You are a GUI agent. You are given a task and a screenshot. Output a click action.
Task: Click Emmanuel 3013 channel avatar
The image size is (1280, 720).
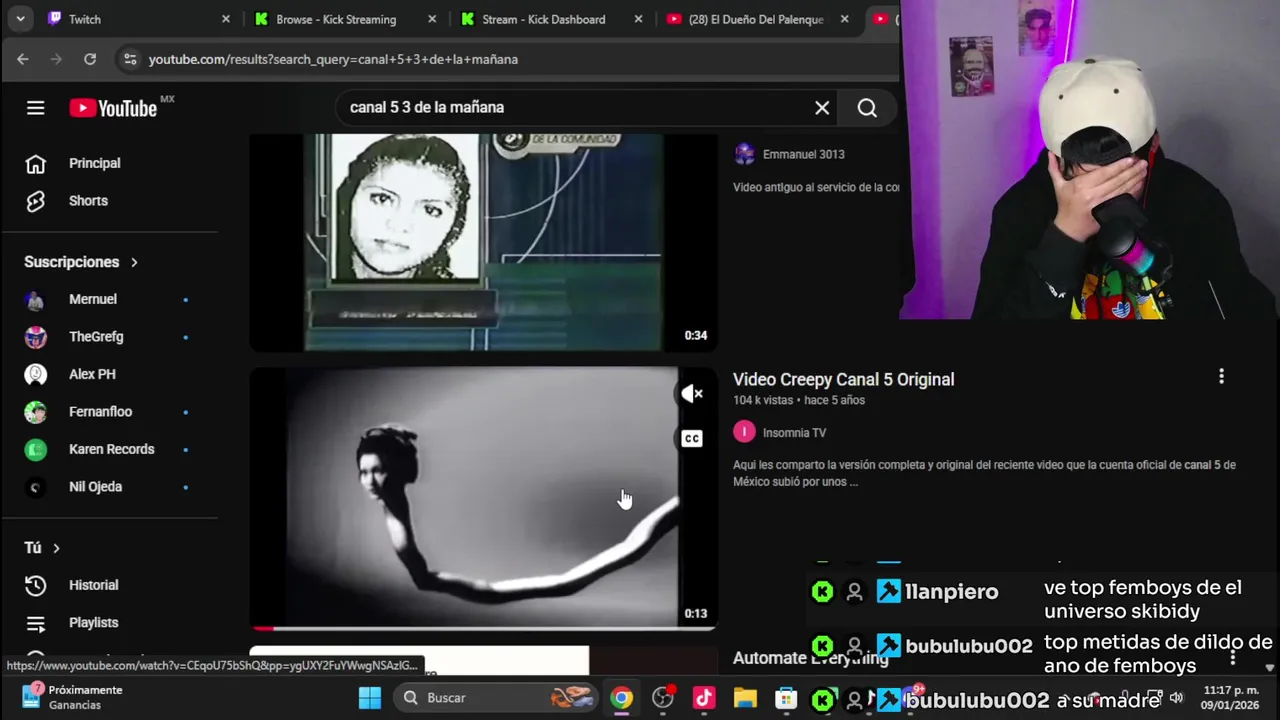[x=744, y=154]
